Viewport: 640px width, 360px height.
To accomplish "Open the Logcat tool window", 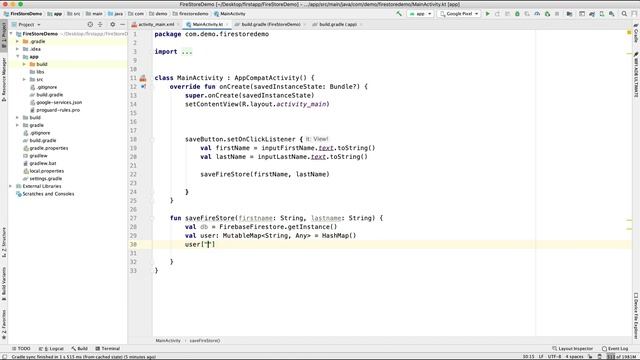I will pos(51,349).
